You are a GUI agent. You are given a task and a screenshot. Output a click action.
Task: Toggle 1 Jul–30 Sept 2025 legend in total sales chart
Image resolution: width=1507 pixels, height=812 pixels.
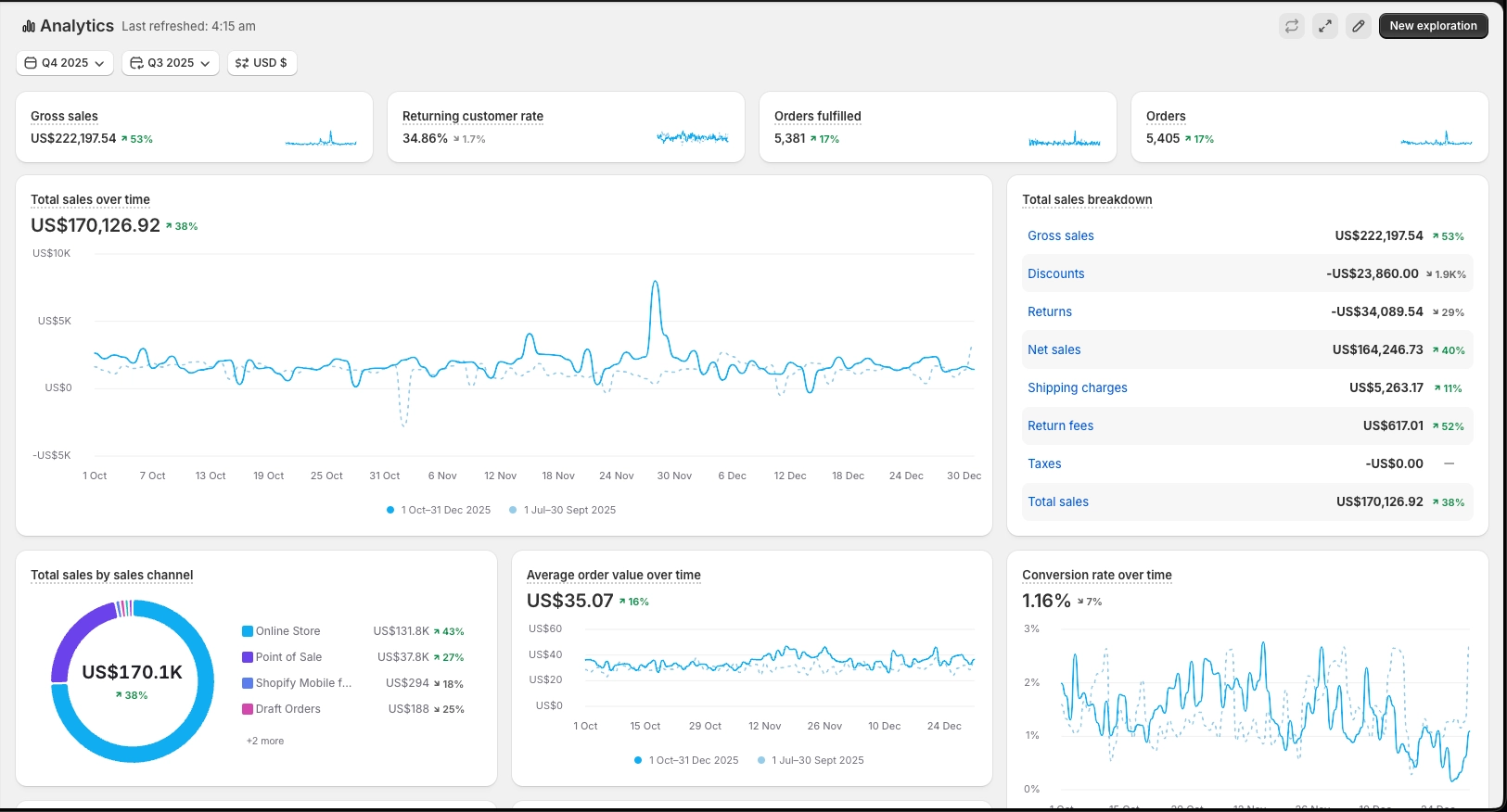pyautogui.click(x=562, y=510)
